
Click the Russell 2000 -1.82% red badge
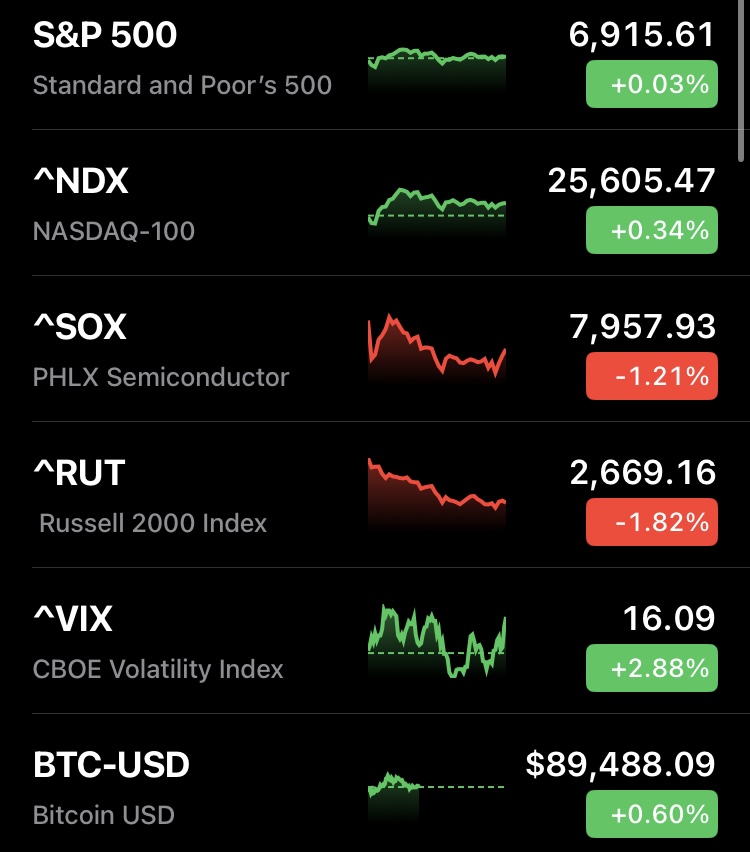tap(651, 522)
